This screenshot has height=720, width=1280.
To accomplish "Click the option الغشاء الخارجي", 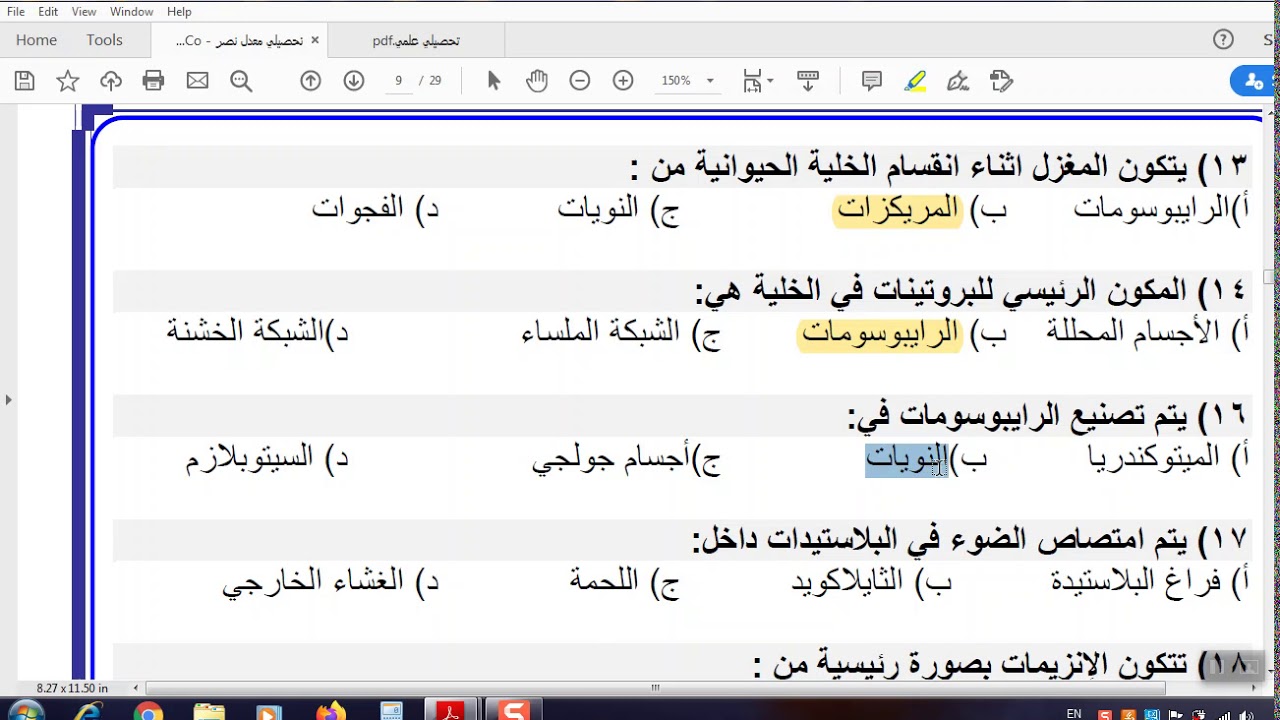I will click(x=313, y=582).
